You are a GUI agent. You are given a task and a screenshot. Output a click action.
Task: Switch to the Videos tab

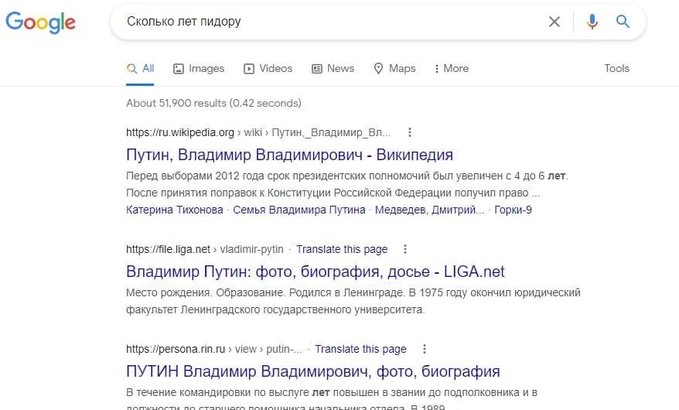coord(268,68)
